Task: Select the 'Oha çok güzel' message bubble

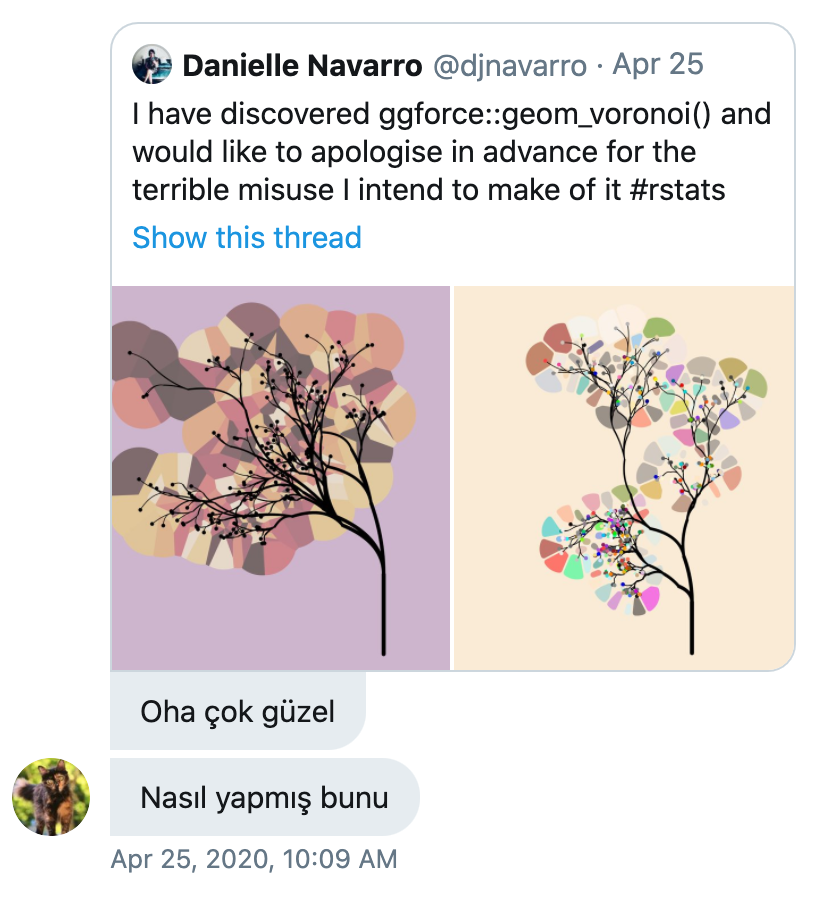Action: (238, 712)
